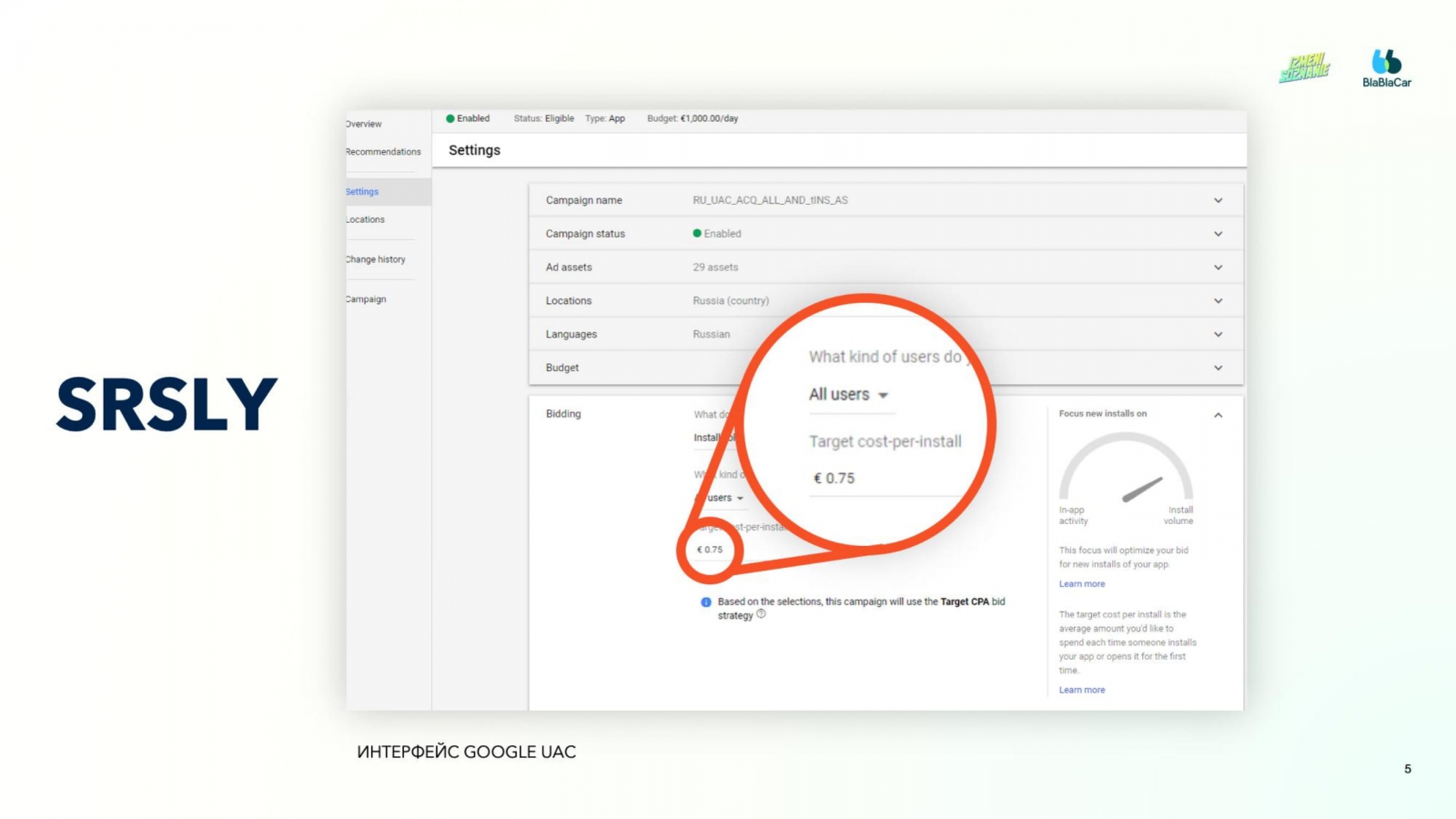Click the install volume gauge needle

click(x=1142, y=490)
